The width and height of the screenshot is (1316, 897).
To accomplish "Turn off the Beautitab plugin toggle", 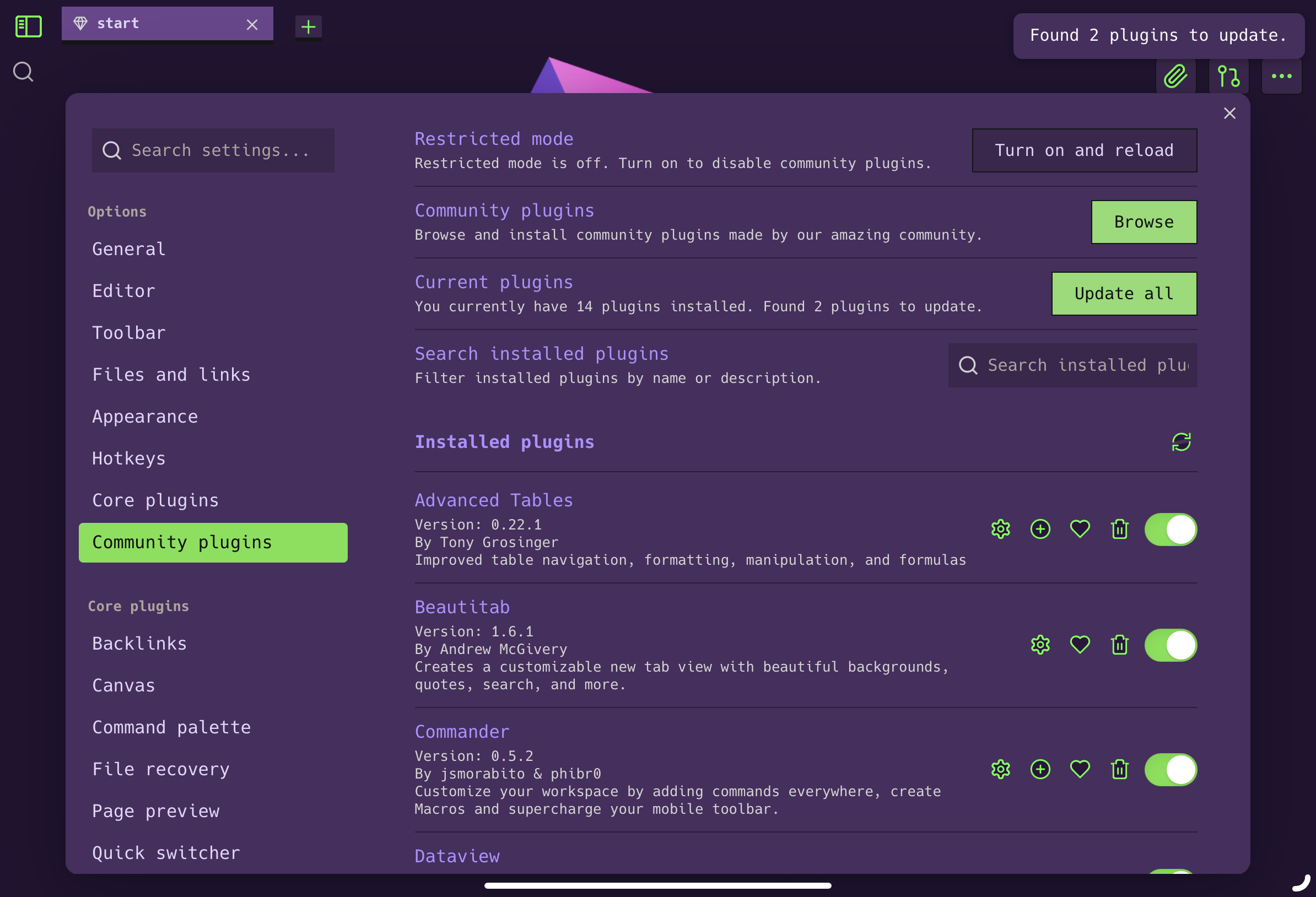I will (1171, 645).
